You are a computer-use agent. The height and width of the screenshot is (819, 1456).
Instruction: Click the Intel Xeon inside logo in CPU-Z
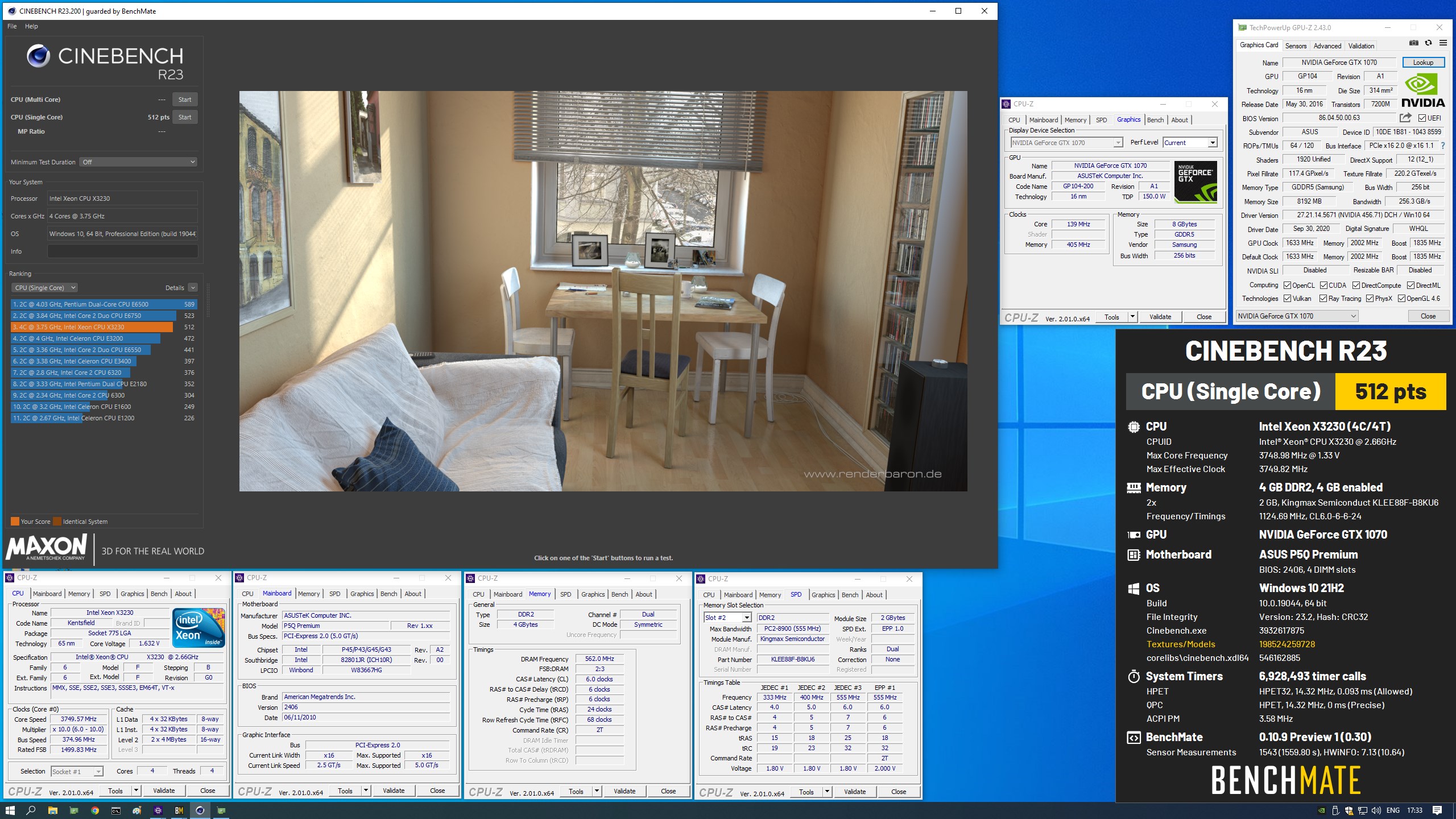[198, 628]
